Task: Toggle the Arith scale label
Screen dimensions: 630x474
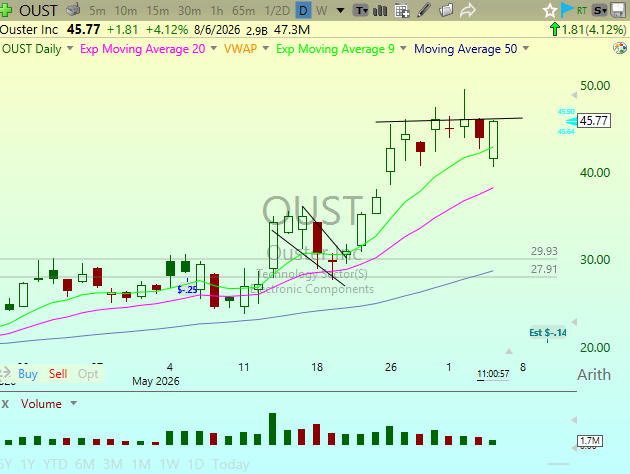Action: (x=594, y=375)
